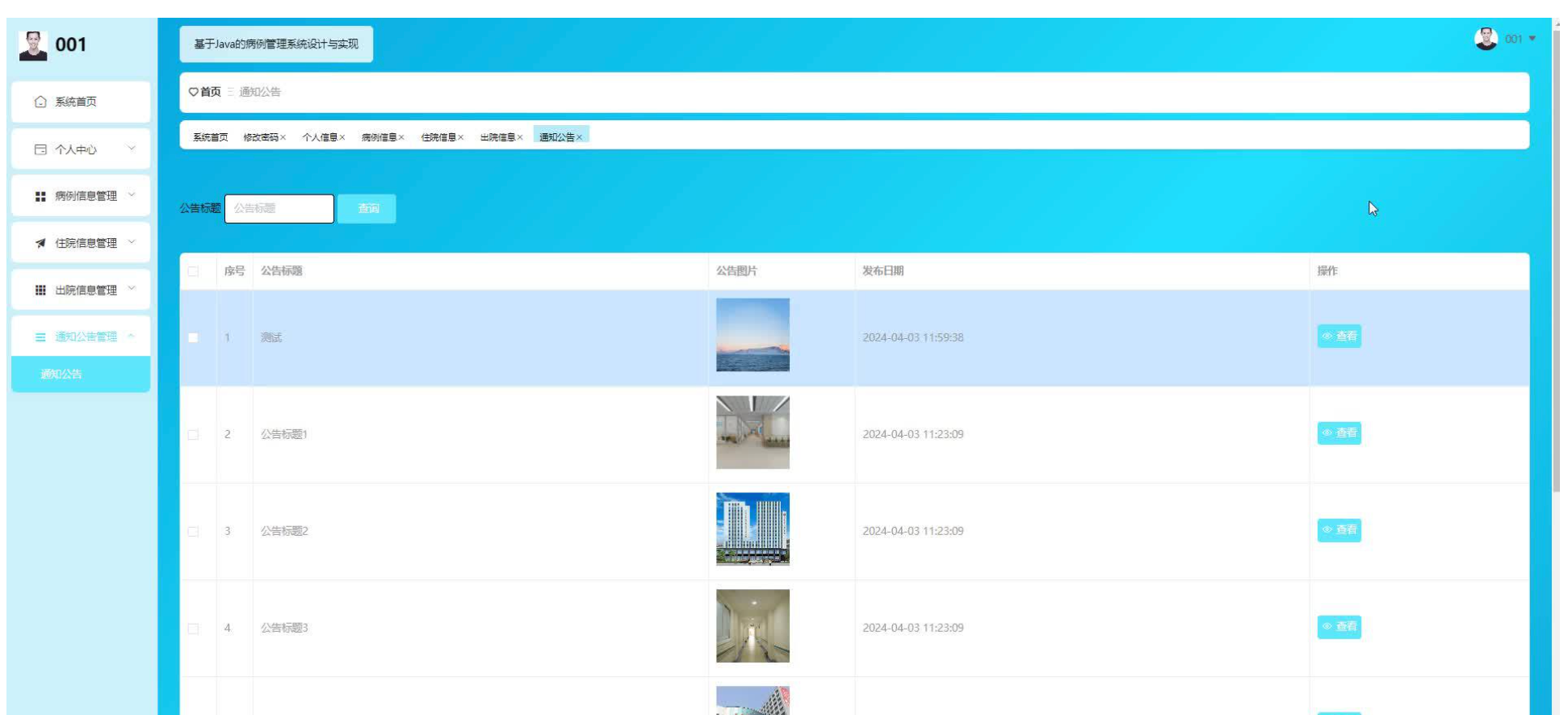Open the 001 user dropdown arrow
Viewport: 1568px width, 715px height.
[1532, 39]
